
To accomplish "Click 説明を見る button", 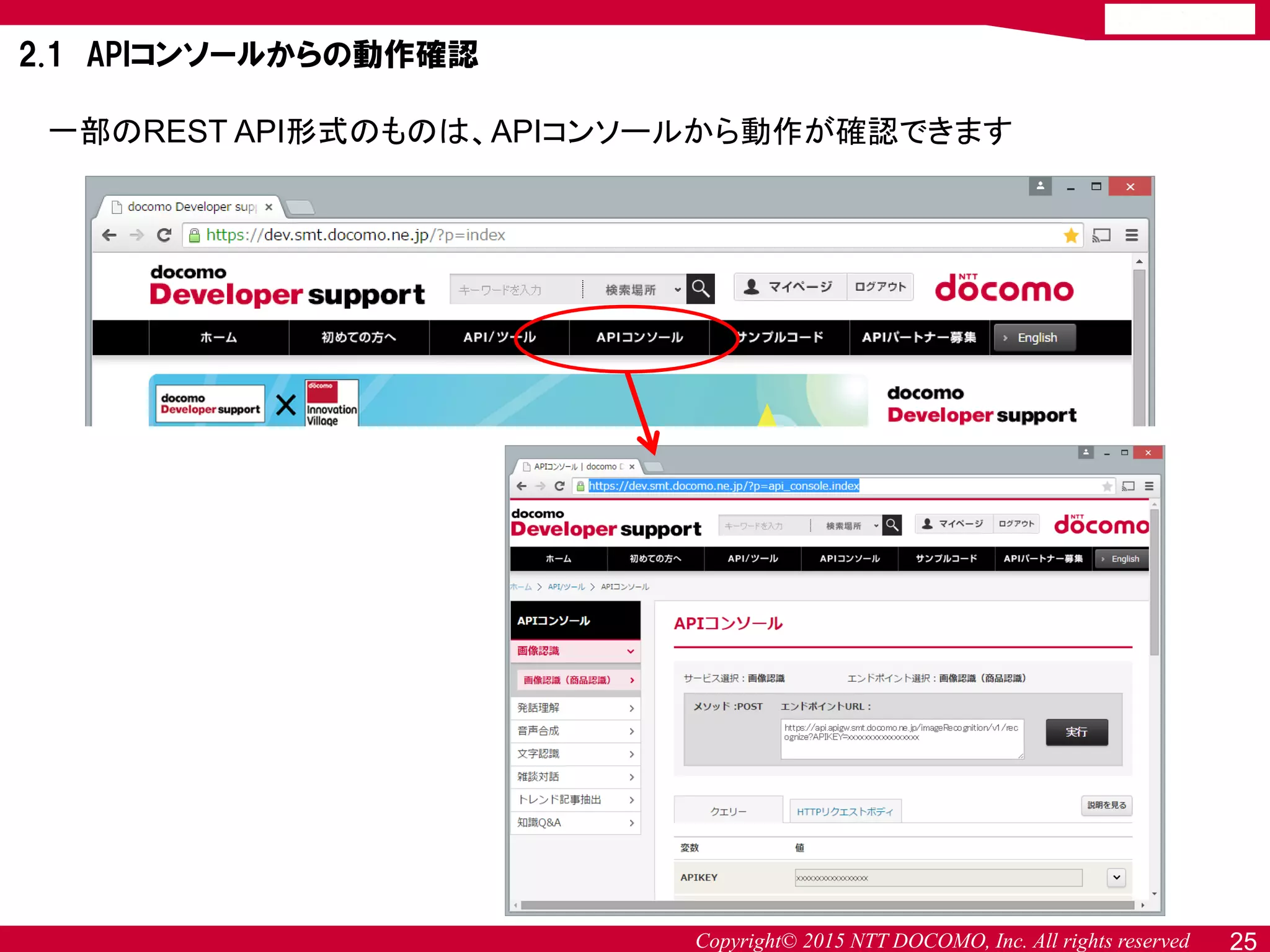I will [1107, 805].
